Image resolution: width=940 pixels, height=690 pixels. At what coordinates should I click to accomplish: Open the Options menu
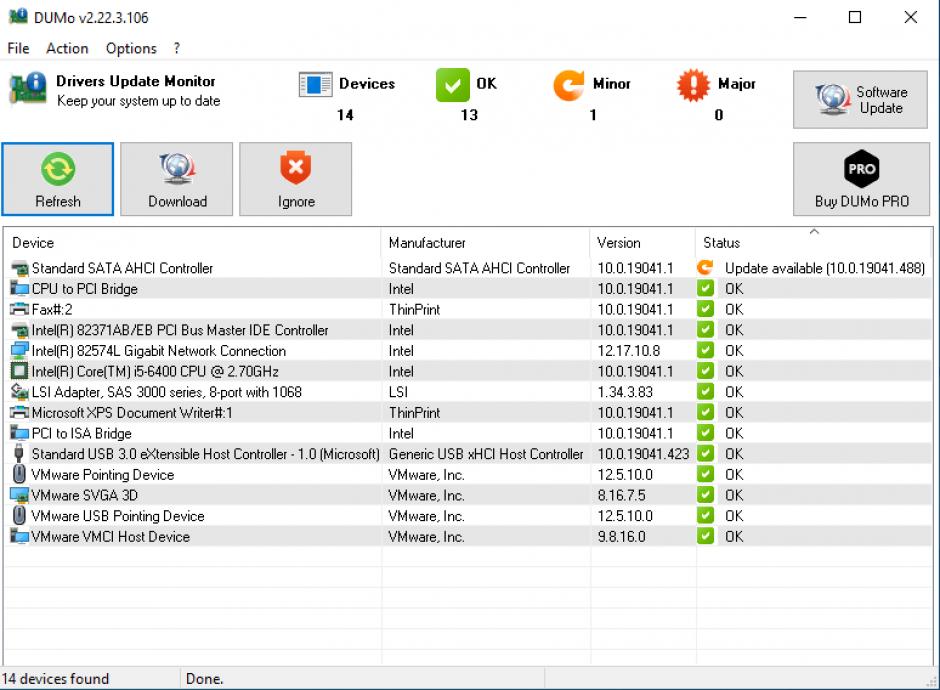131,48
